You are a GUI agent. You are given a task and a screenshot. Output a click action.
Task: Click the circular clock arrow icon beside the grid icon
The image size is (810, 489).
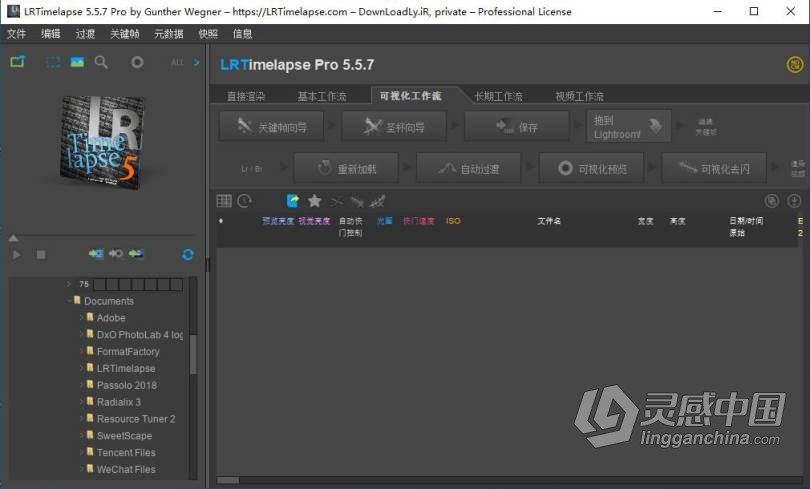[244, 201]
